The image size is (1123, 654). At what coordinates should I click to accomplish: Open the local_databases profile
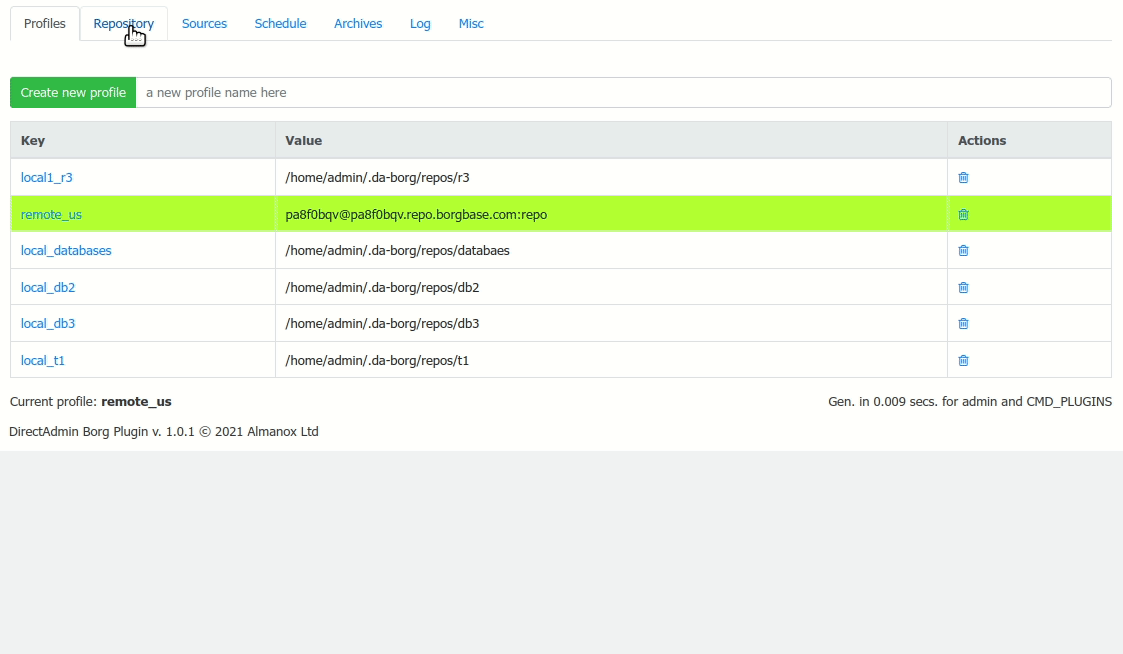[x=66, y=250]
